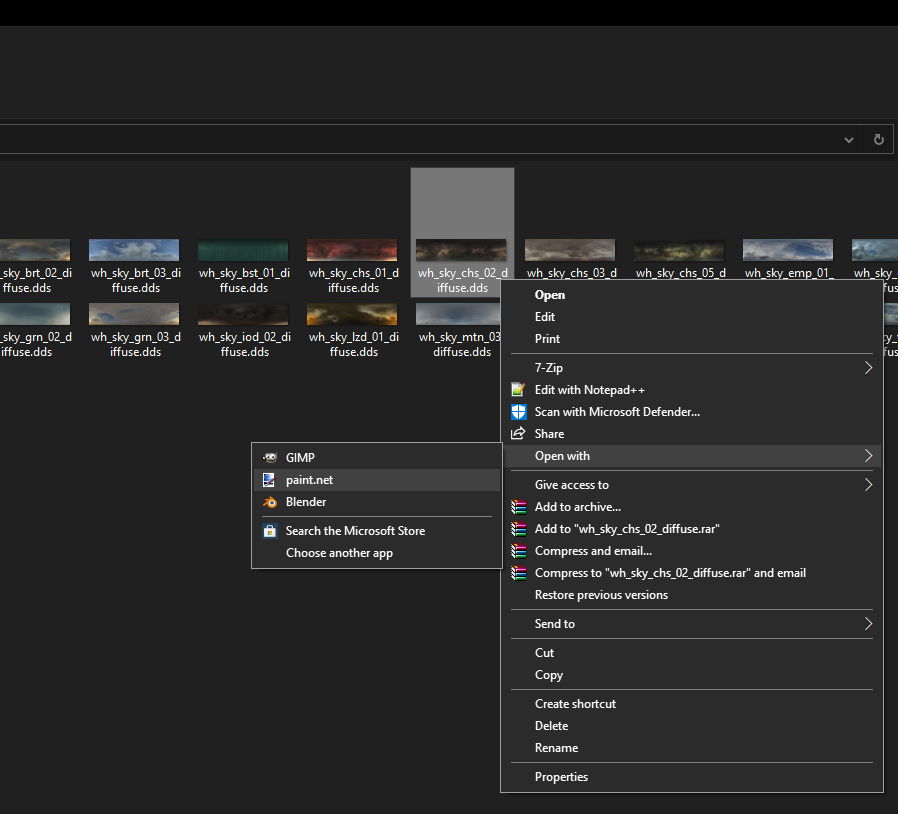The height and width of the screenshot is (814, 898).
Task: Expand the address bar history dropdown
Action: 849,140
